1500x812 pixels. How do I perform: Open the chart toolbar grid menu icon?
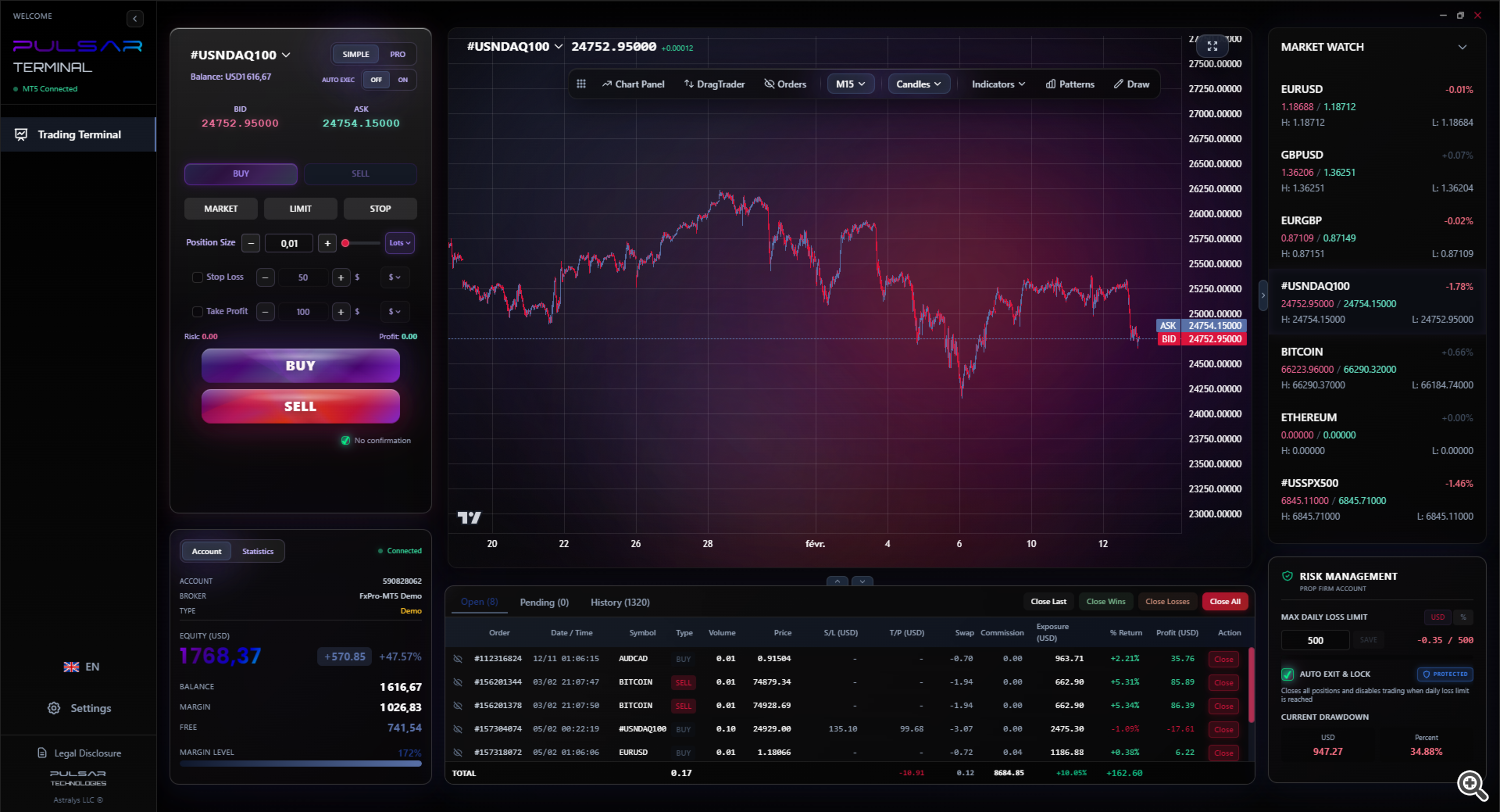tap(580, 84)
